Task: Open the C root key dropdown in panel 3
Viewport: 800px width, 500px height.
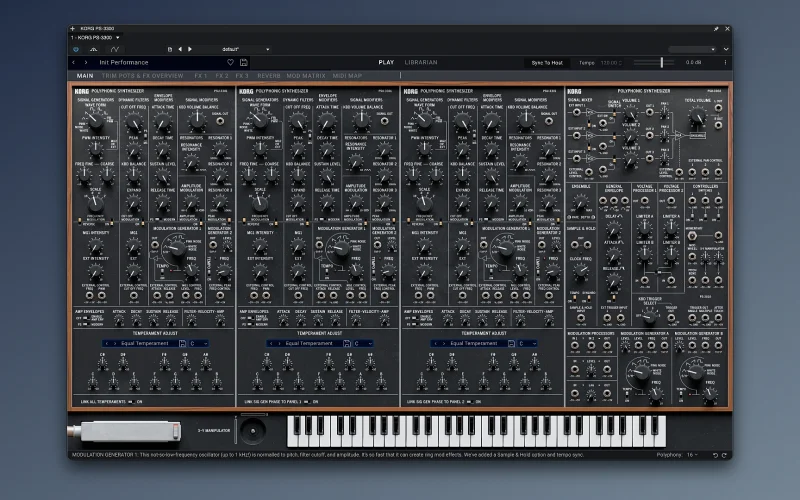Action: pyautogui.click(x=527, y=343)
